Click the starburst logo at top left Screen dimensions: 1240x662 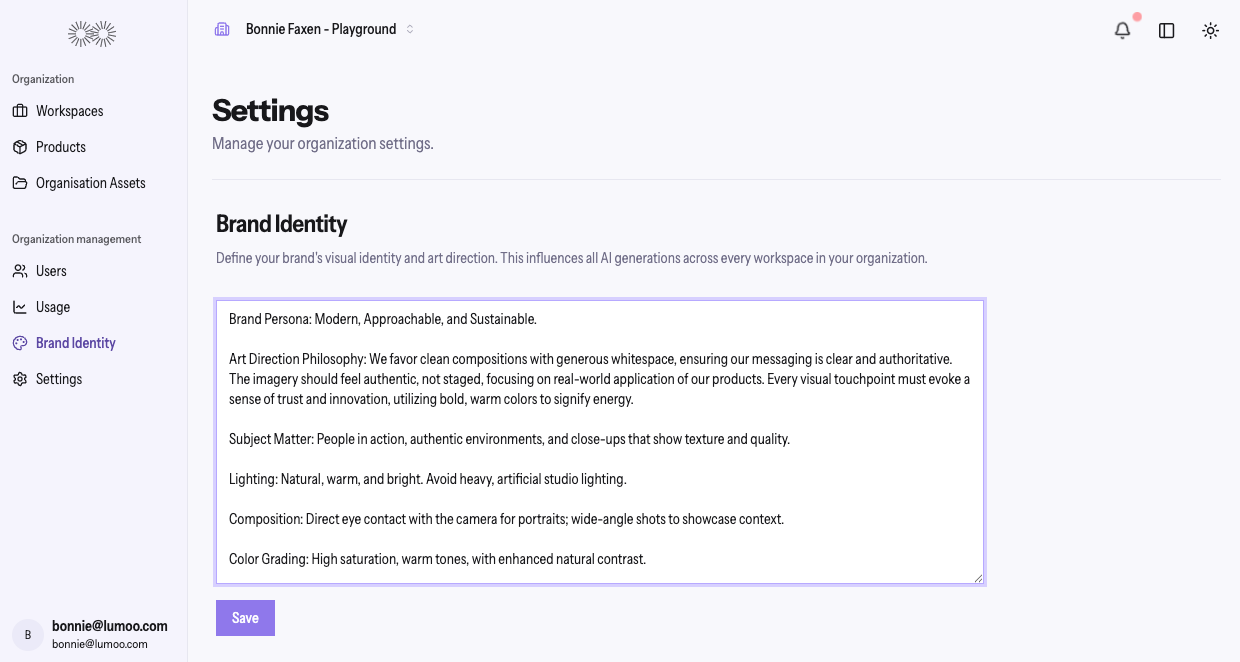[92, 35]
